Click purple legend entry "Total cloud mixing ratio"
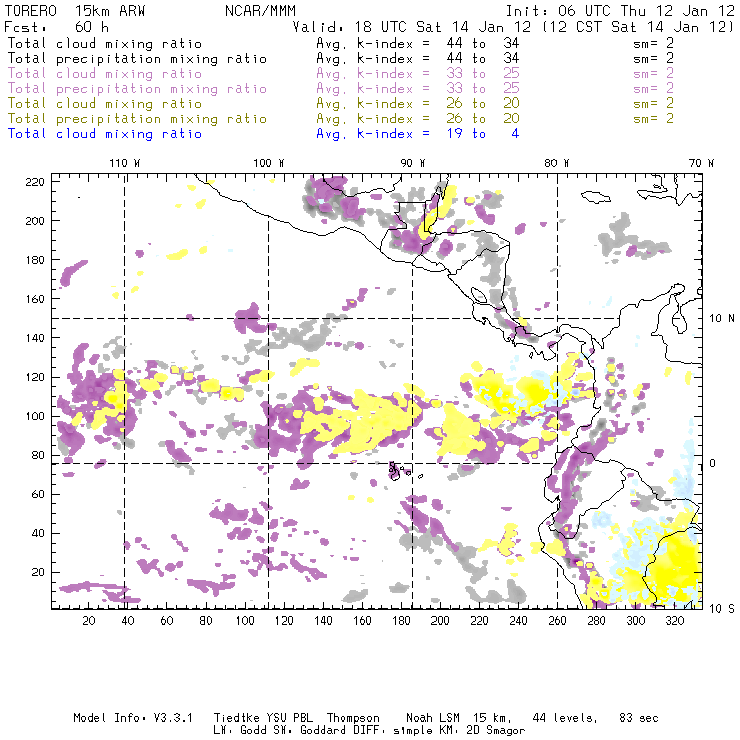Image resolution: width=740 pixels, height=740 pixels. (105, 74)
